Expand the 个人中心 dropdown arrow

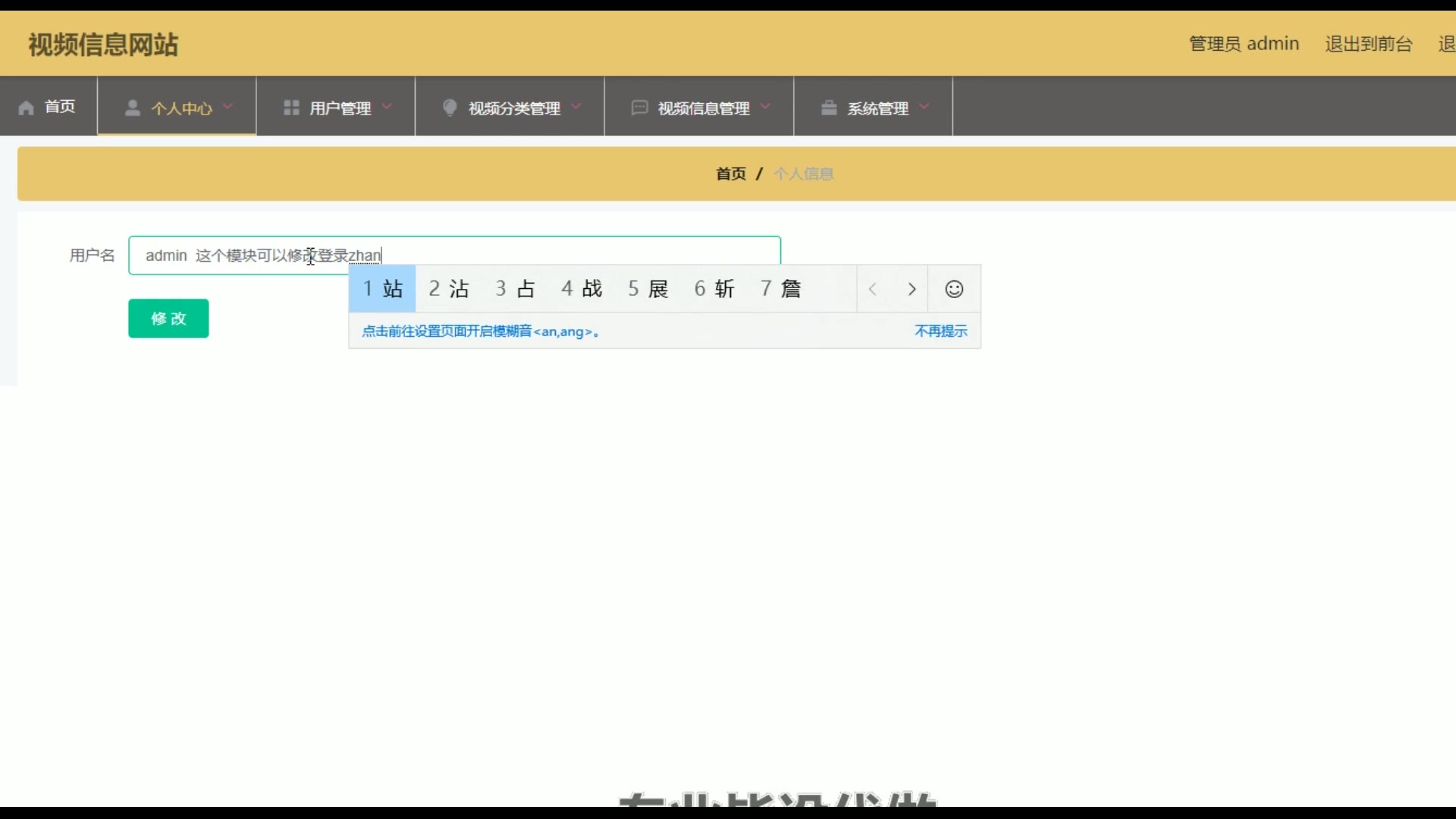(x=227, y=107)
